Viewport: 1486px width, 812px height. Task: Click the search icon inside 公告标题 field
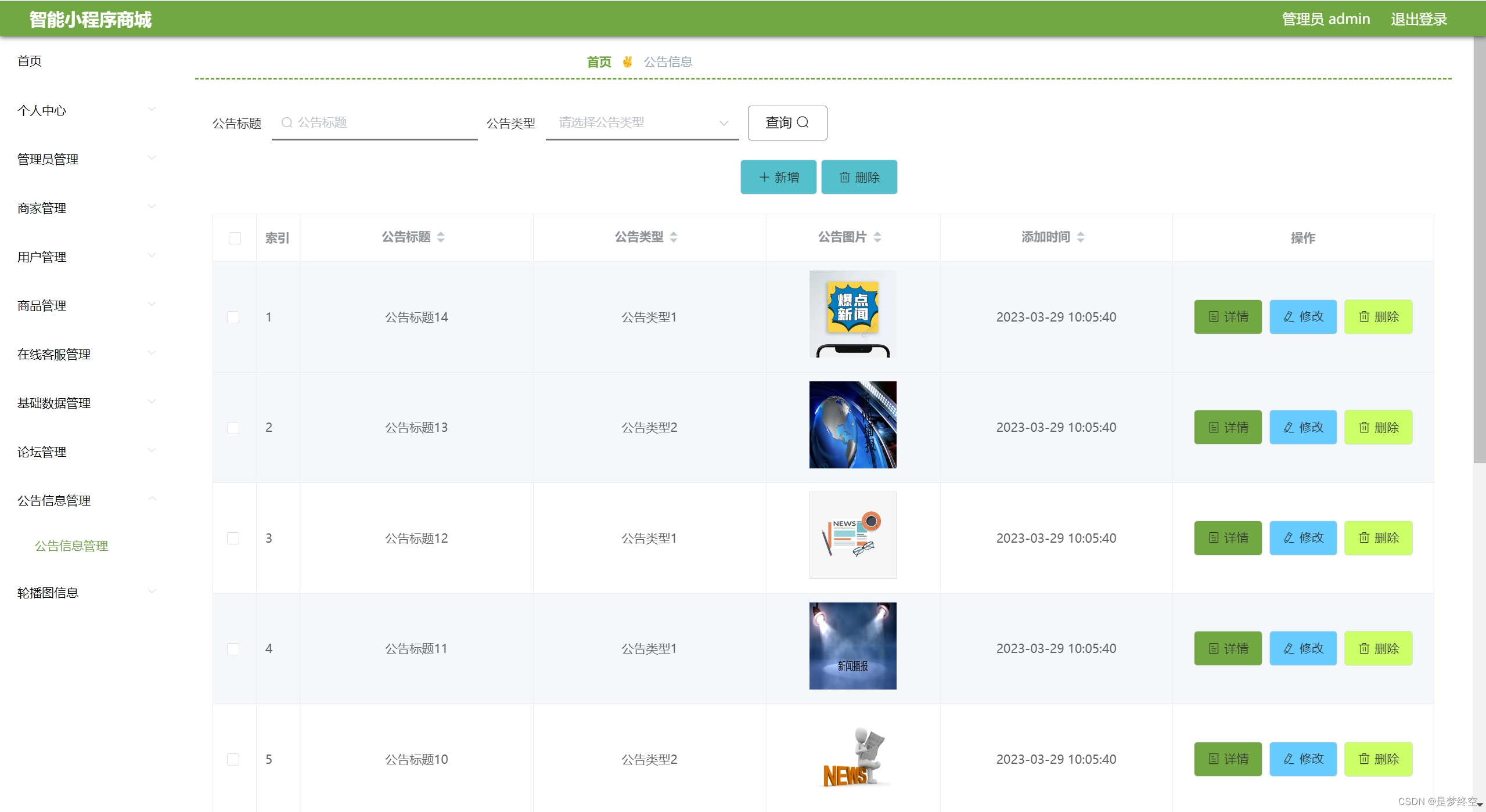[x=286, y=122]
